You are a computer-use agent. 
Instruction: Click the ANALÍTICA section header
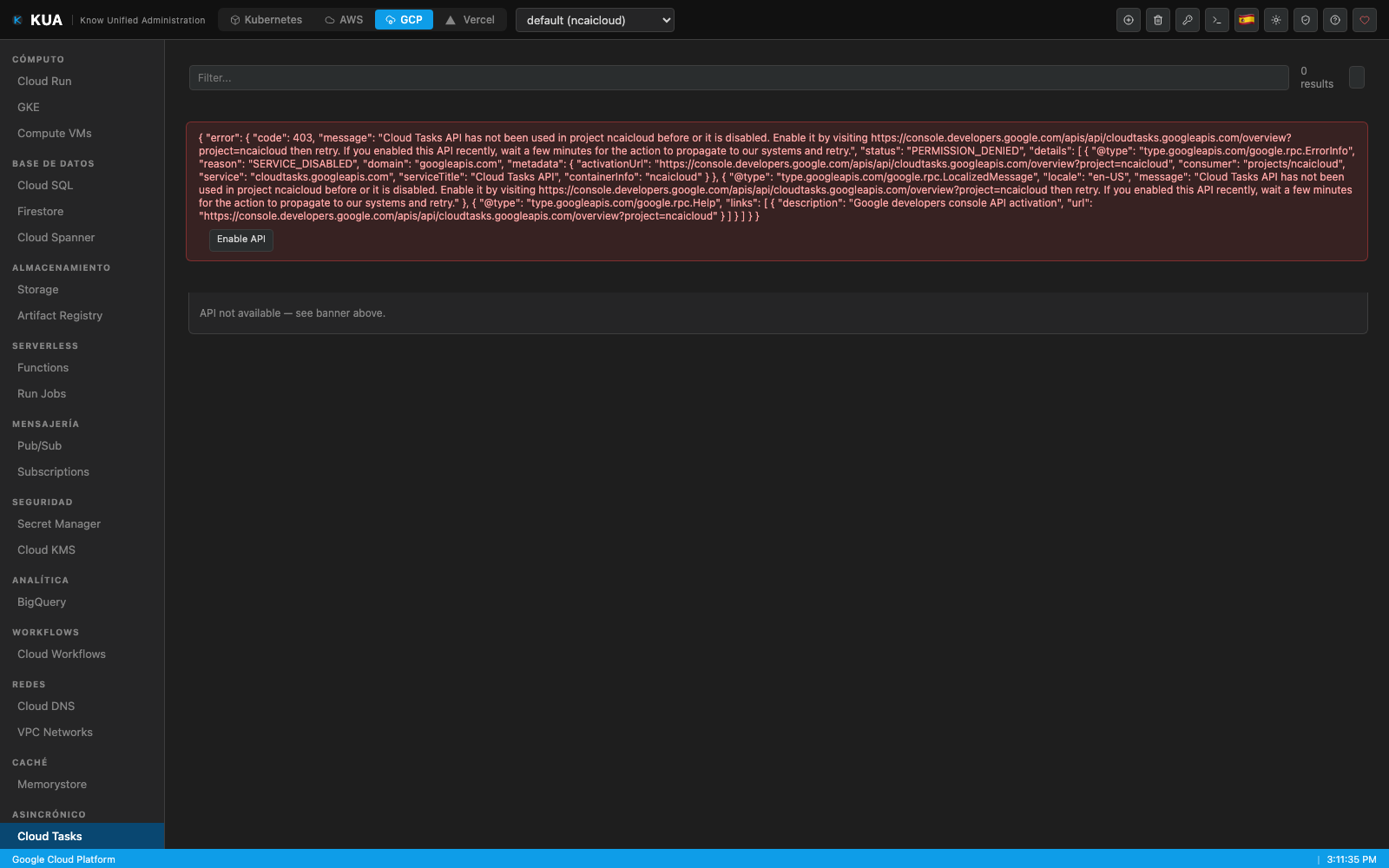40,581
